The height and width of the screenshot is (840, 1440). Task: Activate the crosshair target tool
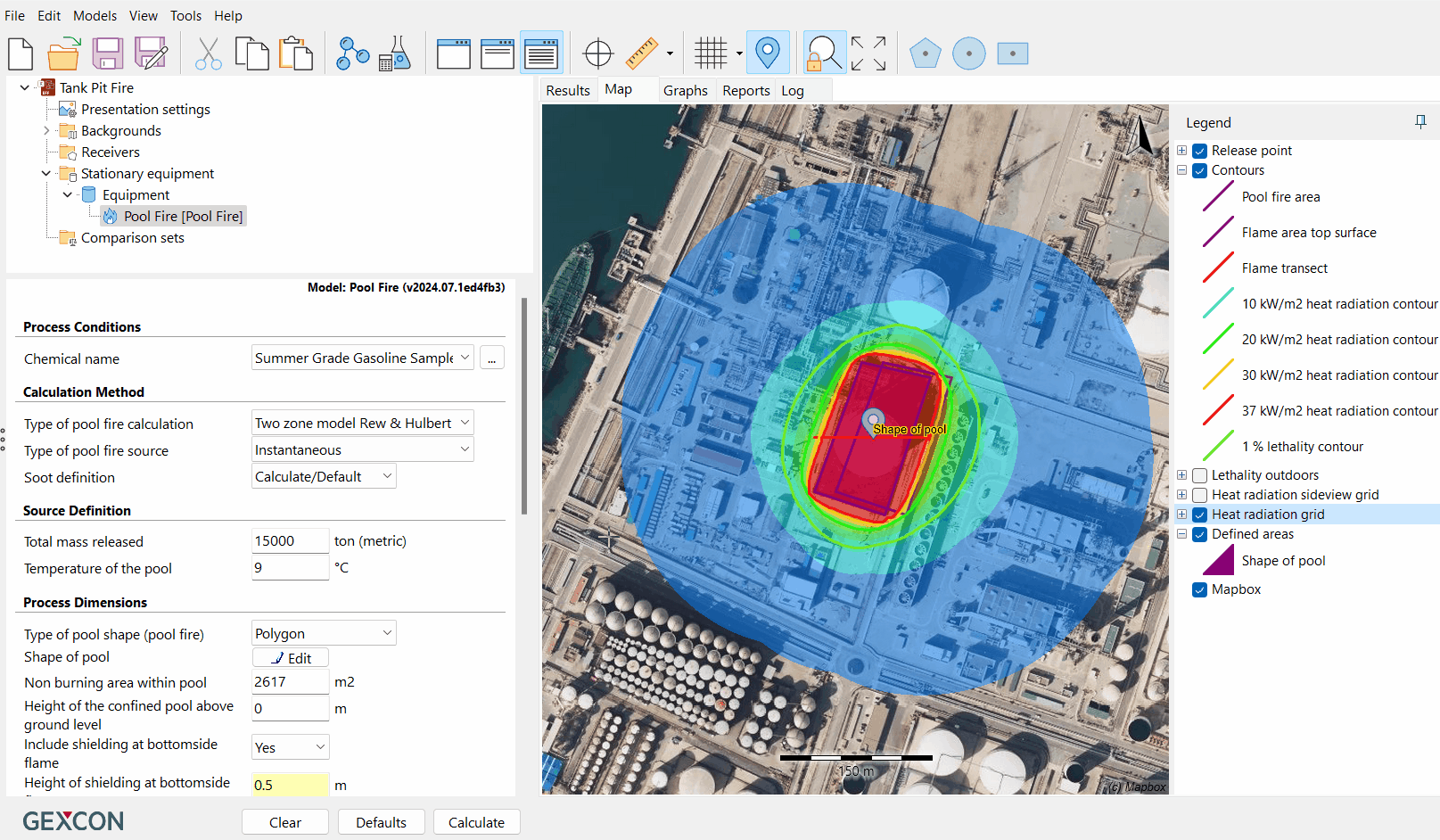pos(597,54)
